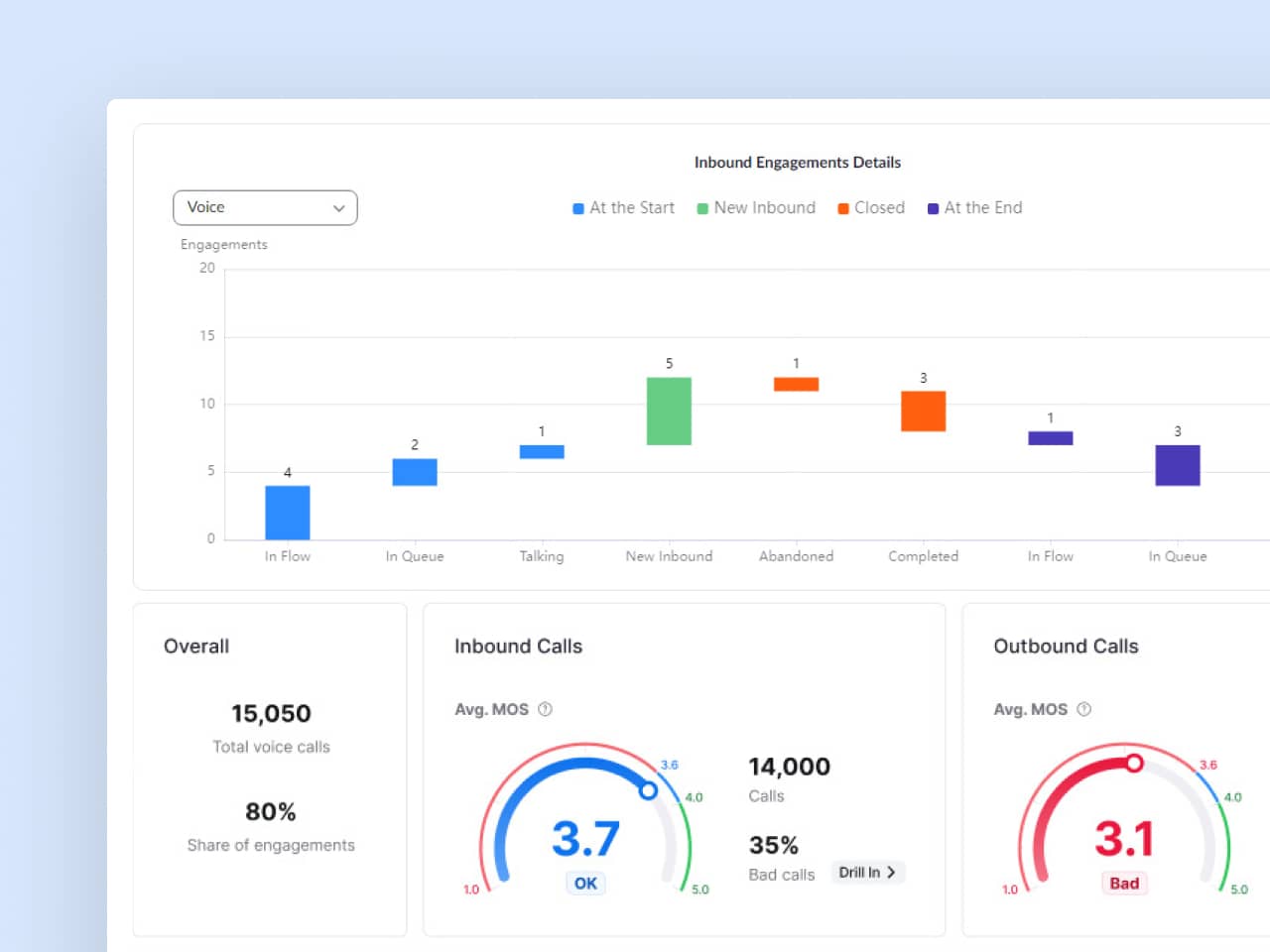
Task: Click the orange Closed legend square
Action: (843, 208)
